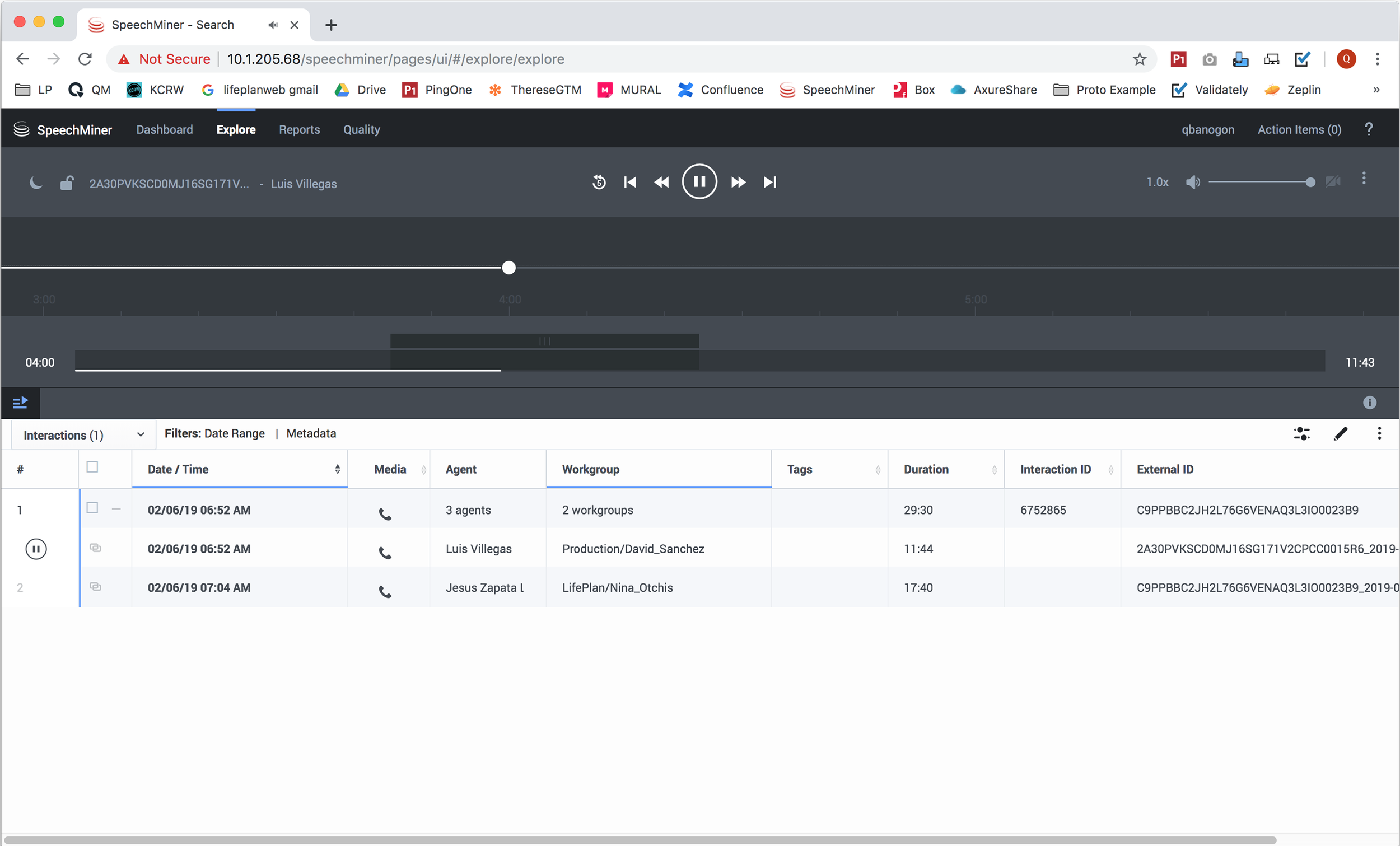Switch to the Dashboard tab
The width and height of the screenshot is (1400, 846).
(x=164, y=129)
